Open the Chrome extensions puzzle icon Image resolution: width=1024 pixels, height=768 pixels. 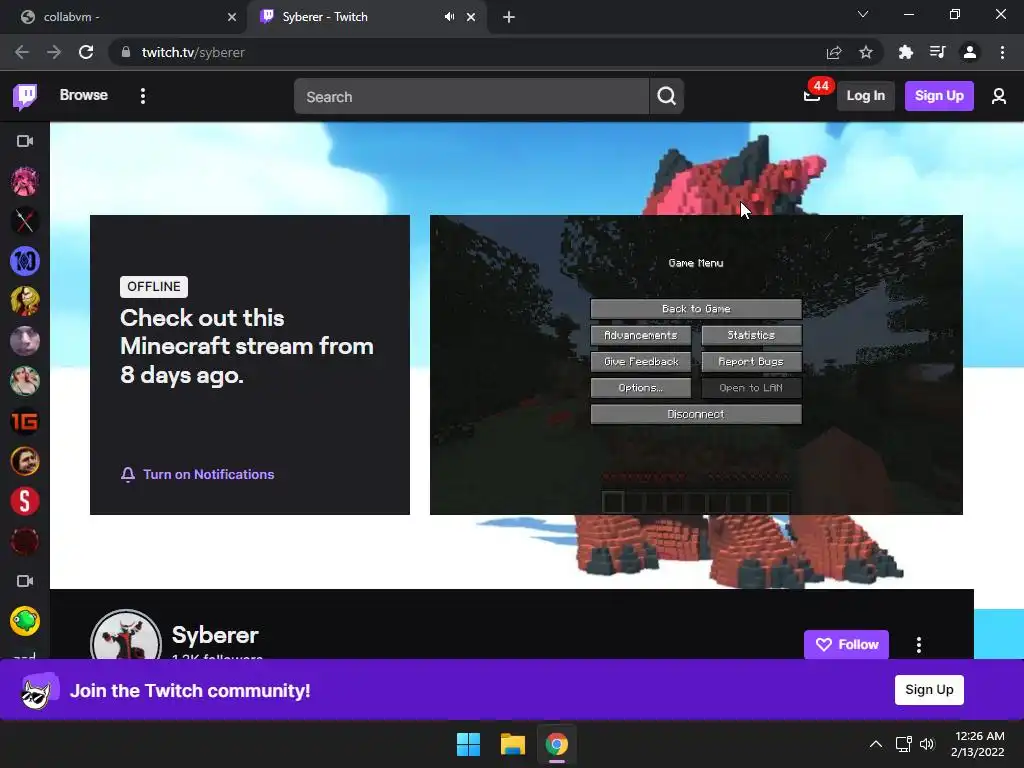(x=906, y=52)
